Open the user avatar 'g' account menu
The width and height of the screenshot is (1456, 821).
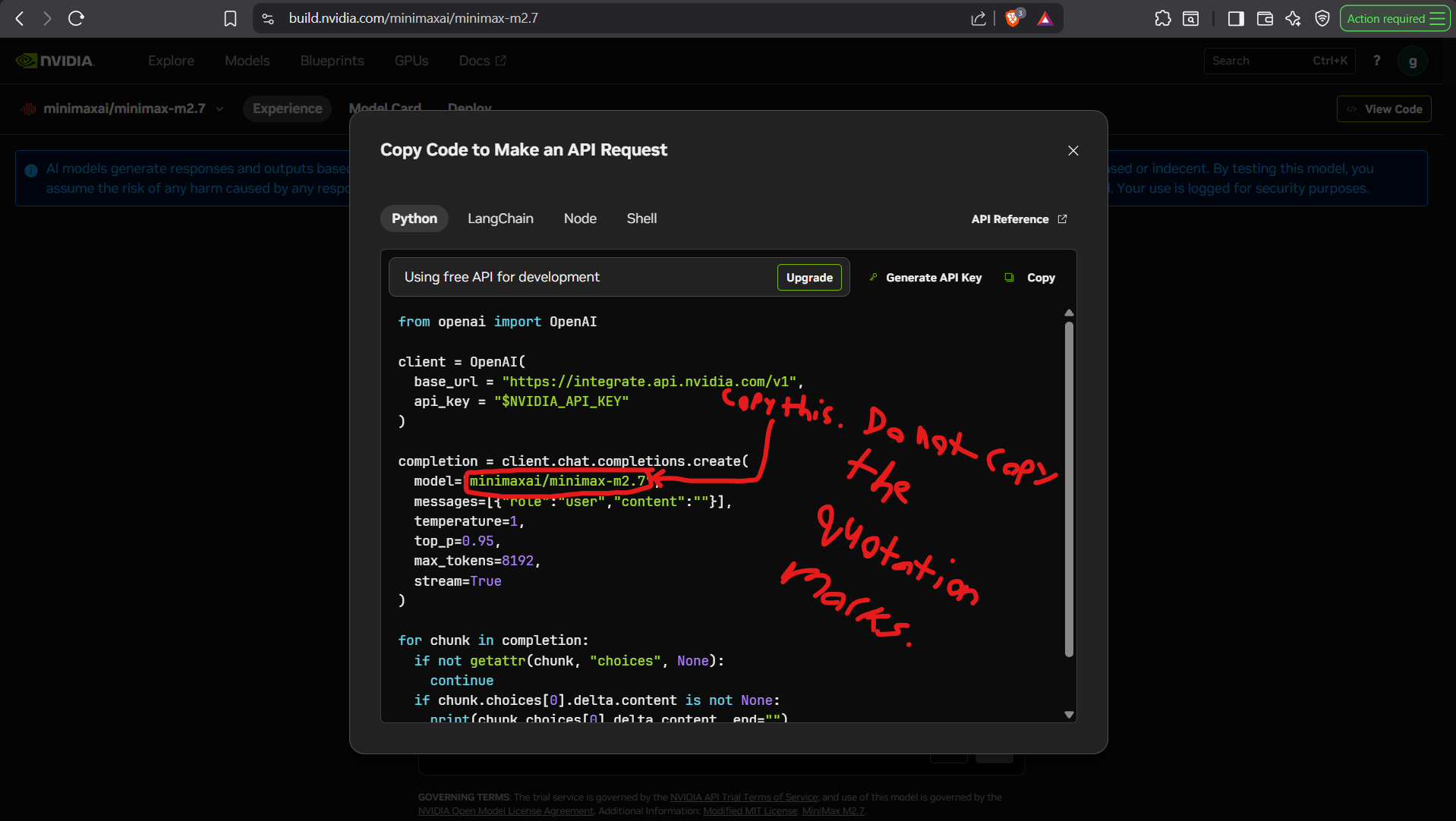(x=1412, y=61)
